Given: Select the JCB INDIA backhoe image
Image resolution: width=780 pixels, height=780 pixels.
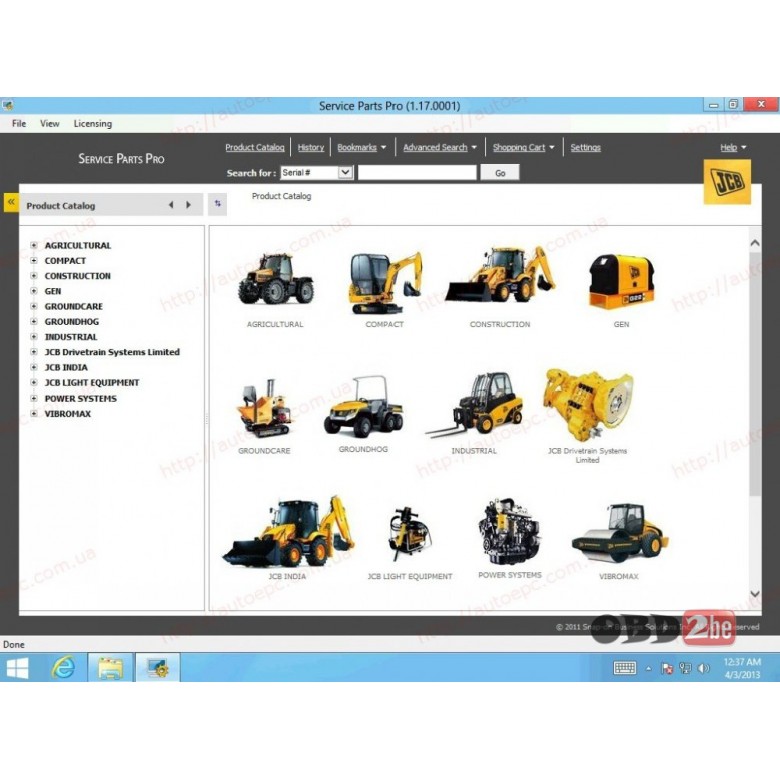Looking at the screenshot, I should coord(288,531).
